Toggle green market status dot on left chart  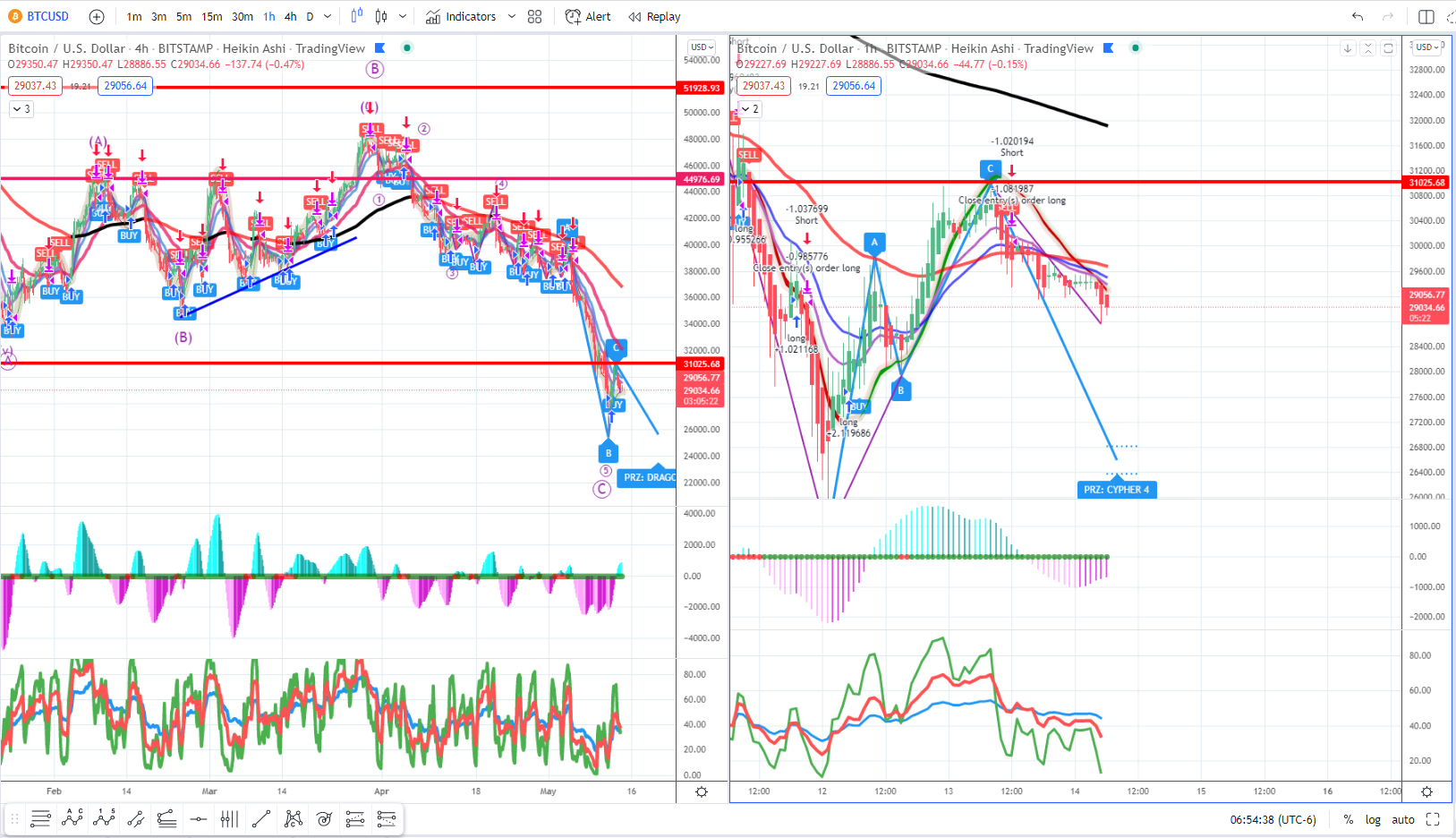[407, 48]
